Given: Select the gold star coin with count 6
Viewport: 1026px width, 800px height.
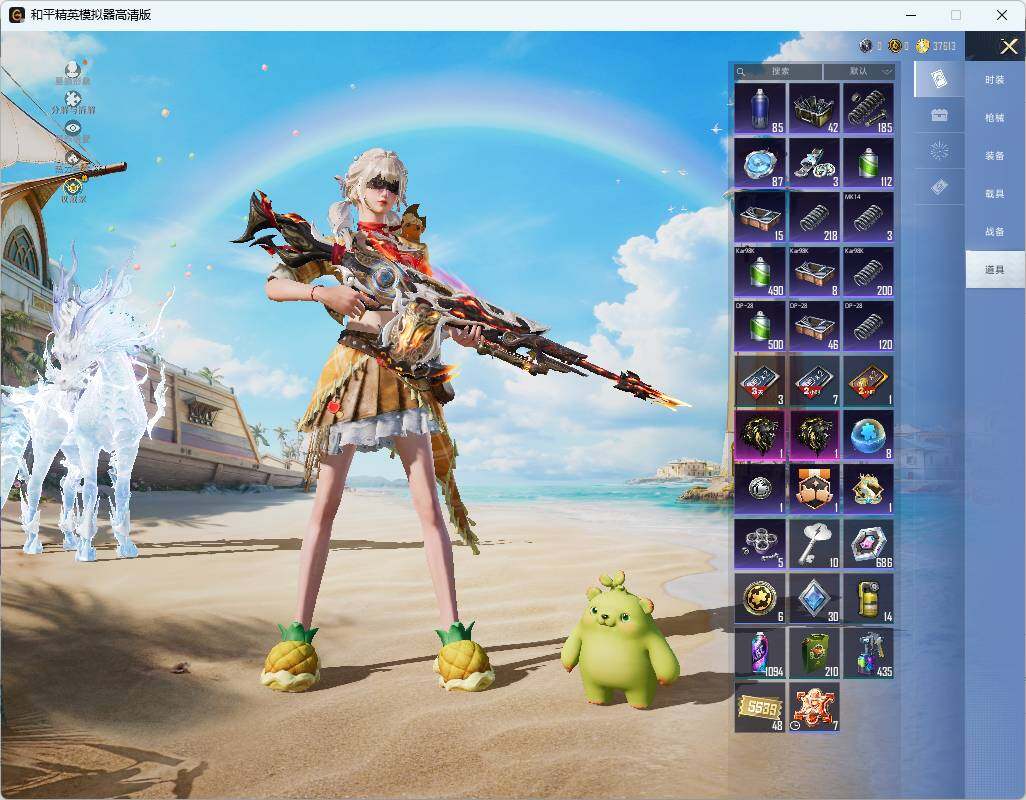Looking at the screenshot, I should (x=760, y=599).
